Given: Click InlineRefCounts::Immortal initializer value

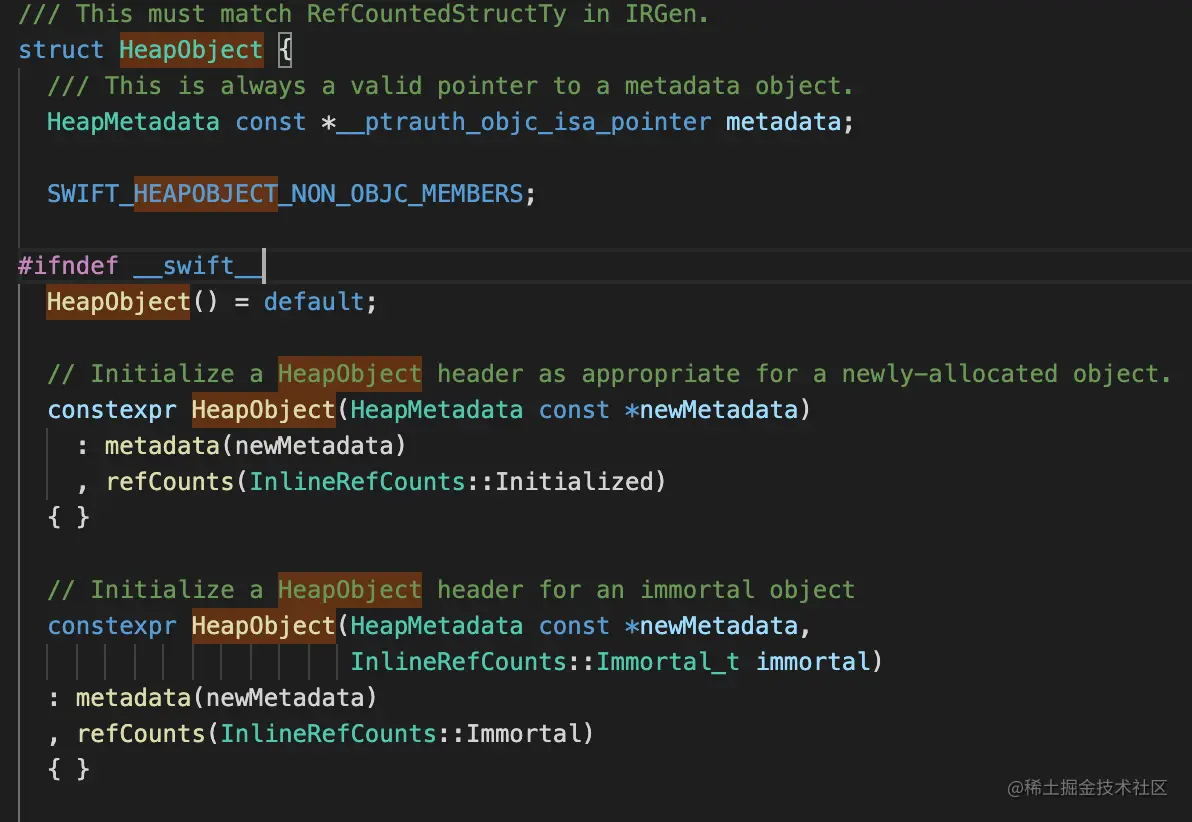Looking at the screenshot, I should coord(401,734).
